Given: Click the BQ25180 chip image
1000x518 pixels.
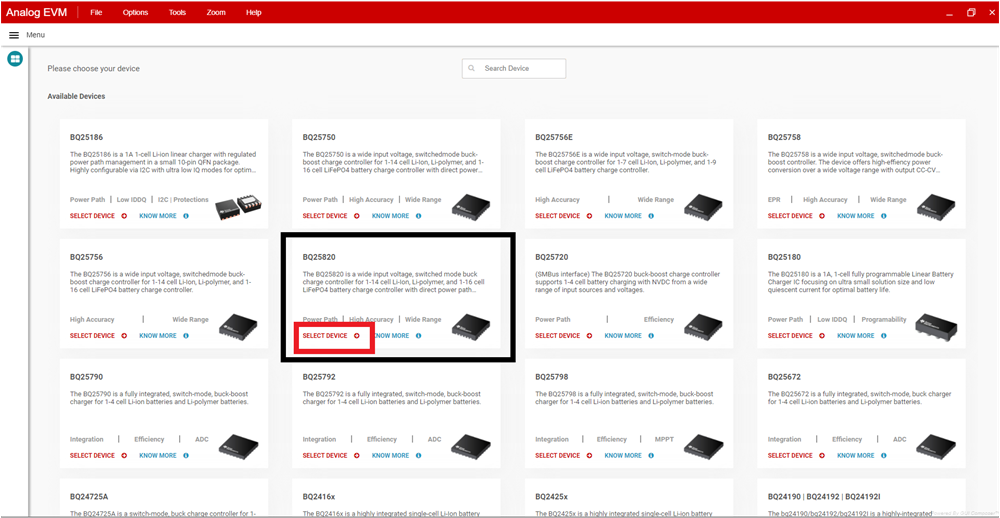Looking at the screenshot, I should tap(935, 325).
